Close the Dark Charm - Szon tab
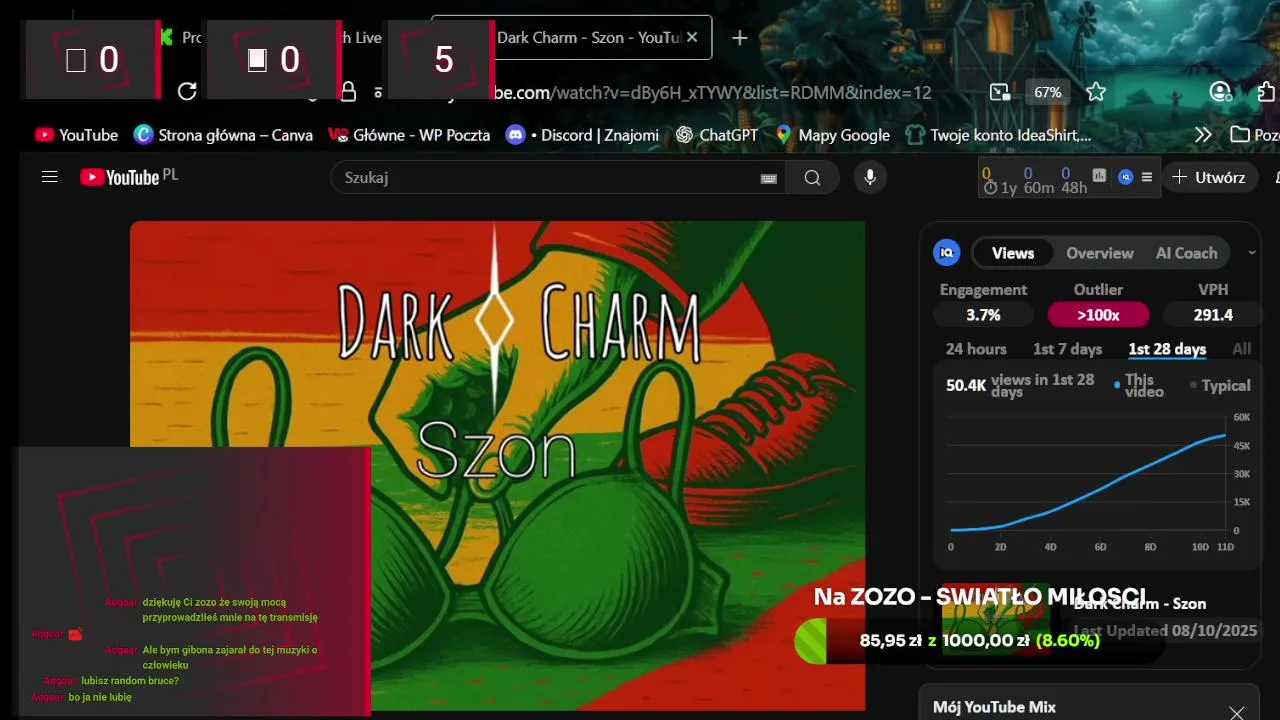Image resolution: width=1280 pixels, height=720 pixels. click(691, 37)
